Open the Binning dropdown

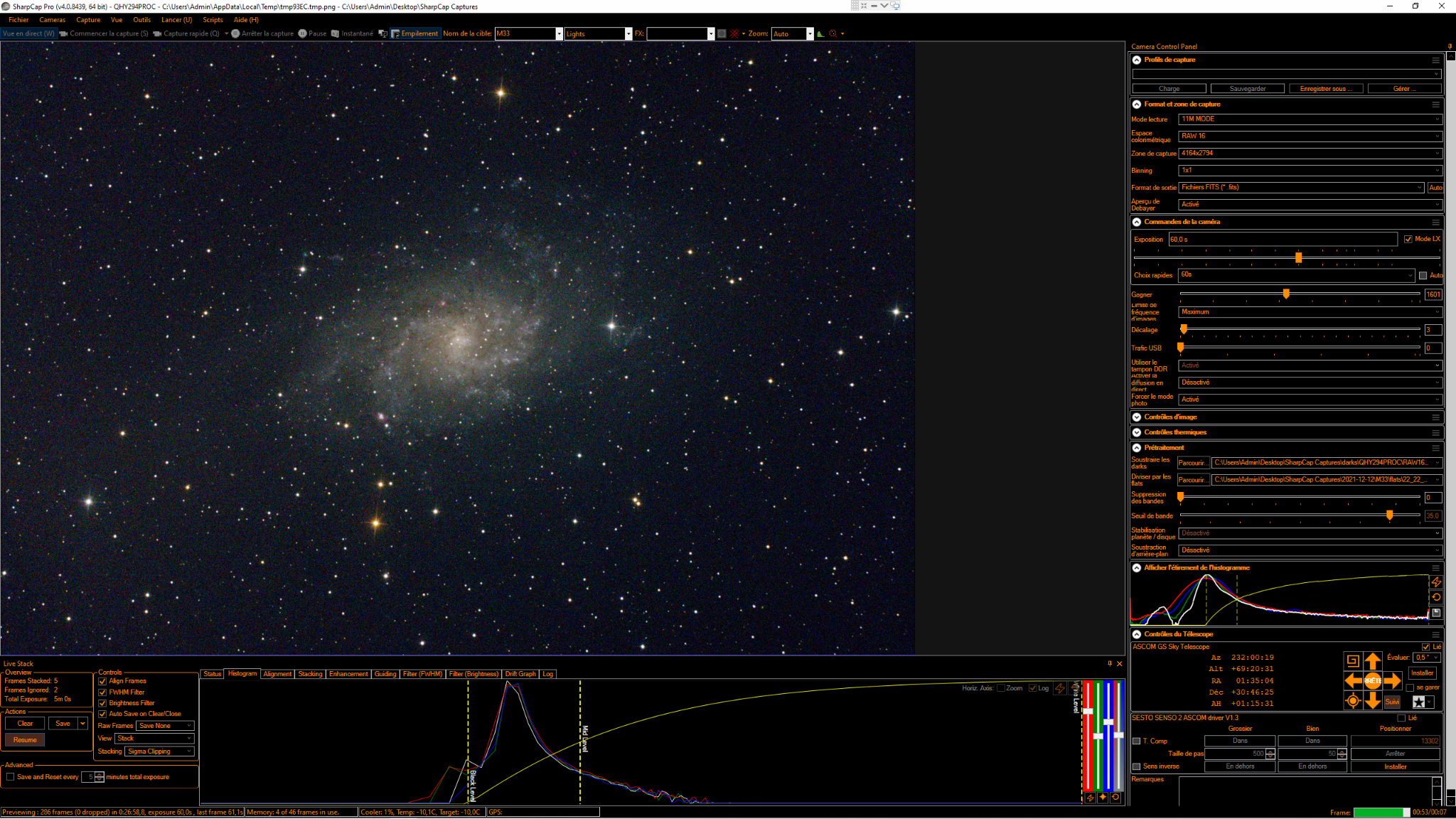[x=1310, y=171]
